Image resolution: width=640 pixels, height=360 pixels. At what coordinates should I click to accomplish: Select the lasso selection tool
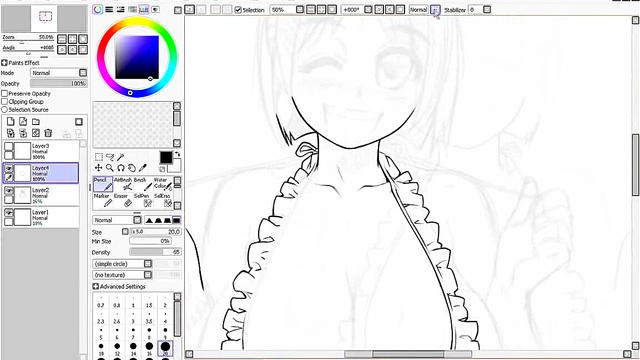[x=110, y=157]
